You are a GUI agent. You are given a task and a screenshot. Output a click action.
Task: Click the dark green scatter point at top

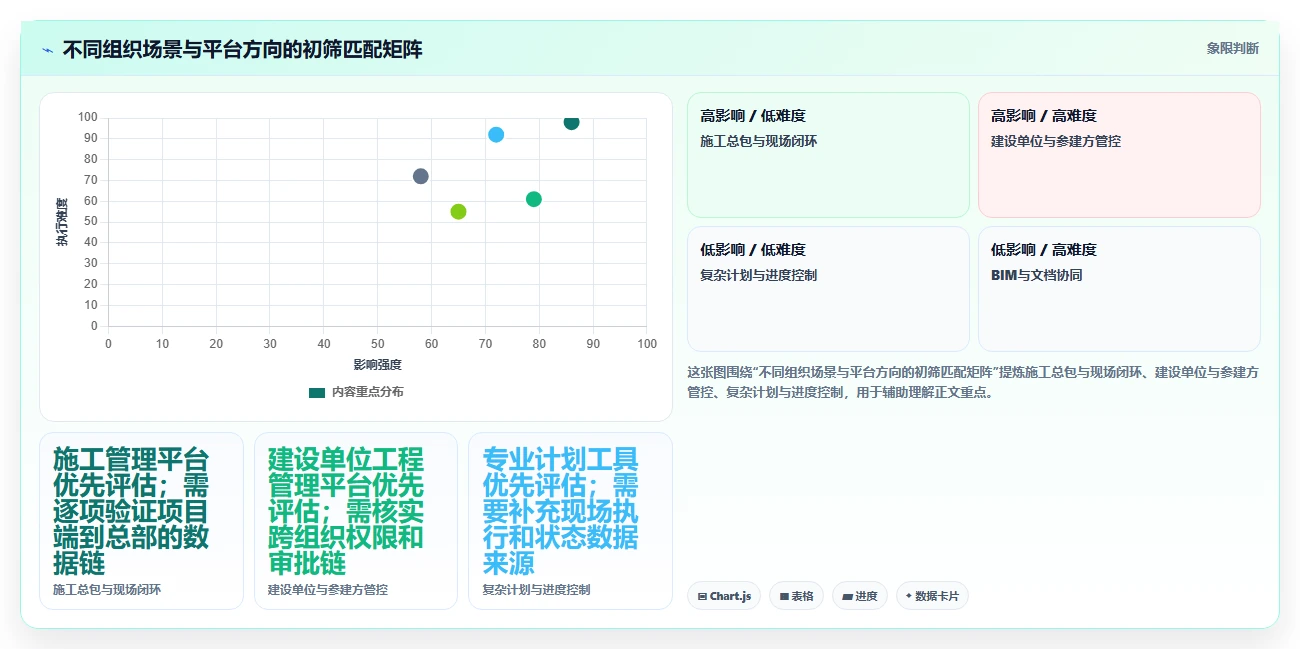pos(571,122)
